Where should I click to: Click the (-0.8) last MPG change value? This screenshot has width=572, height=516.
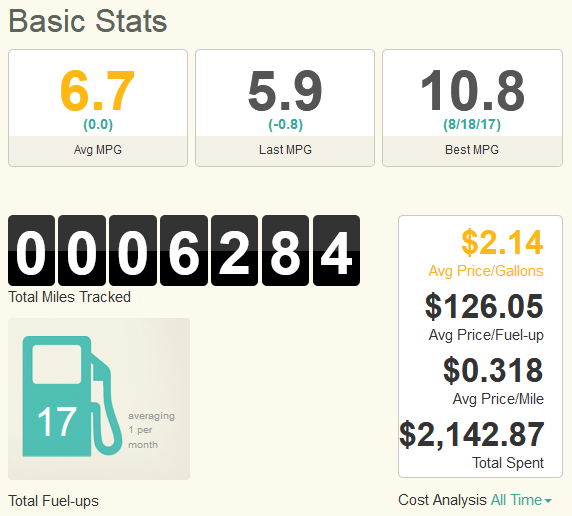pyautogui.click(x=285, y=124)
